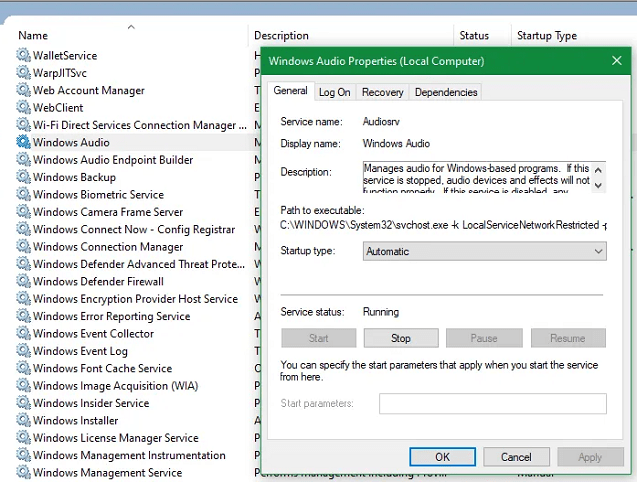Click the Windows Installer gear icon
This screenshot has height=482, width=637.
point(23,420)
